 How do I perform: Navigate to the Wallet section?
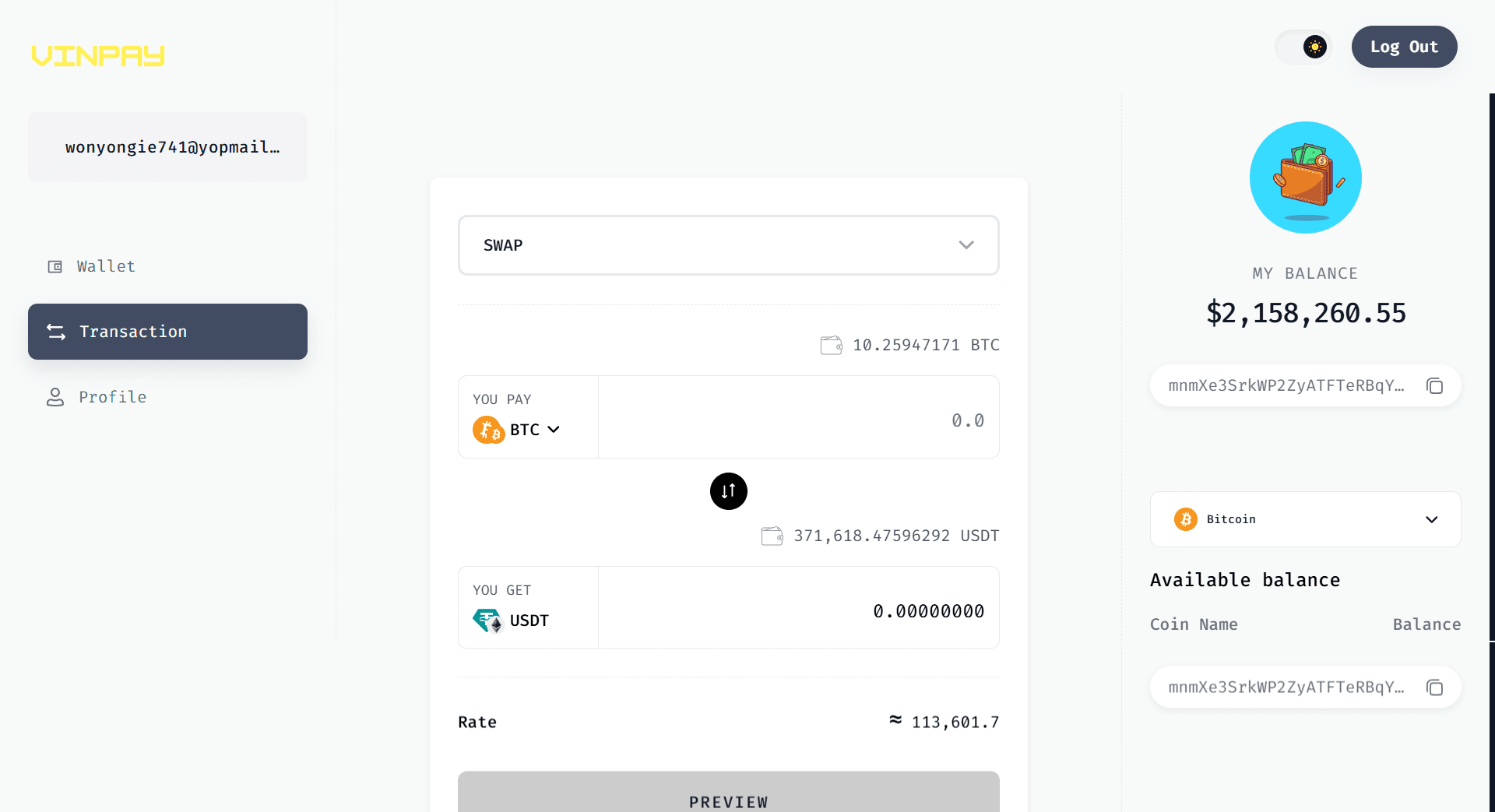(105, 266)
